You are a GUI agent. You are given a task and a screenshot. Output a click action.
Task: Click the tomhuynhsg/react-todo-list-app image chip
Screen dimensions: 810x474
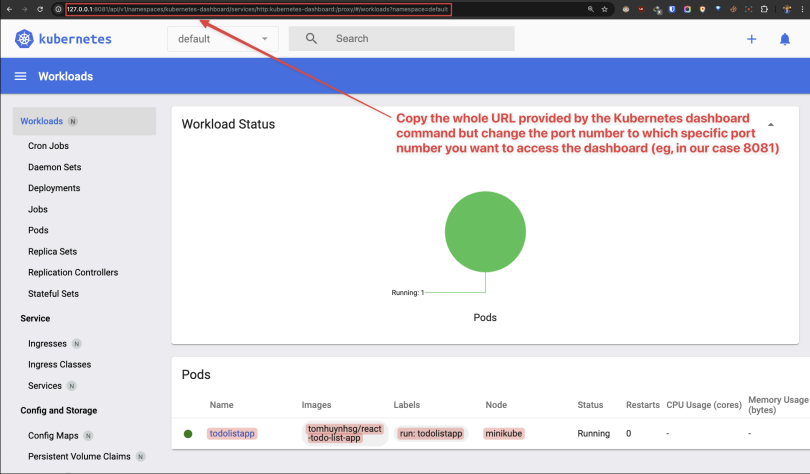pyautogui.click(x=345, y=433)
